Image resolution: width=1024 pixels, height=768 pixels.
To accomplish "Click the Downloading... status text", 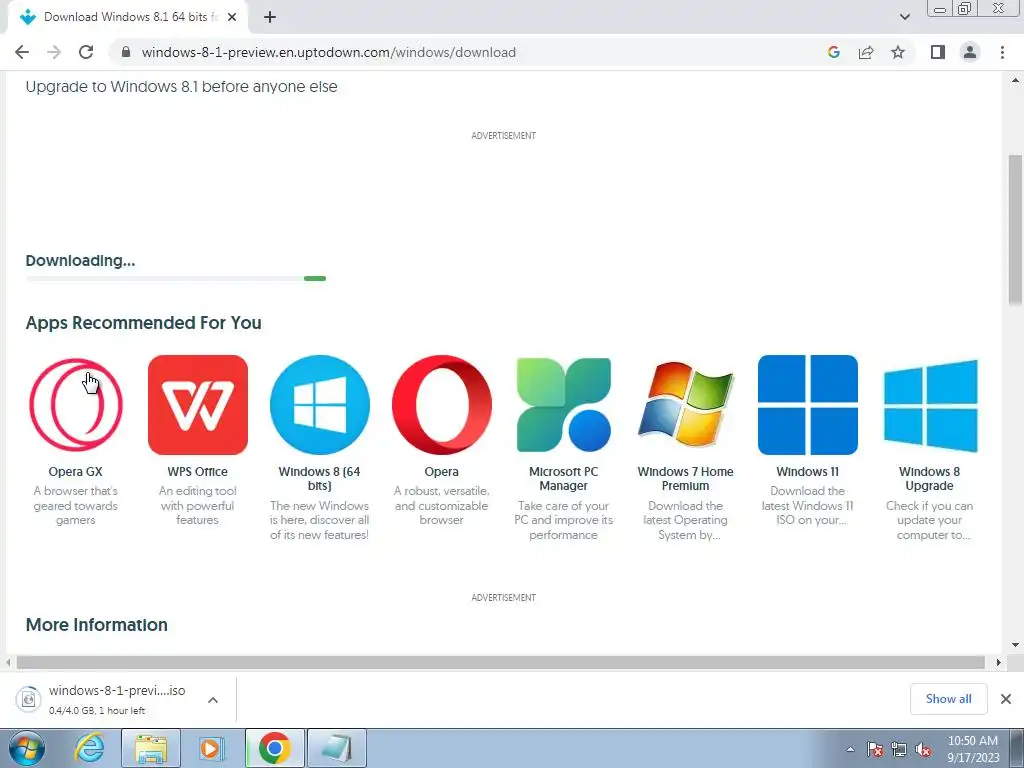I will [x=80, y=261].
